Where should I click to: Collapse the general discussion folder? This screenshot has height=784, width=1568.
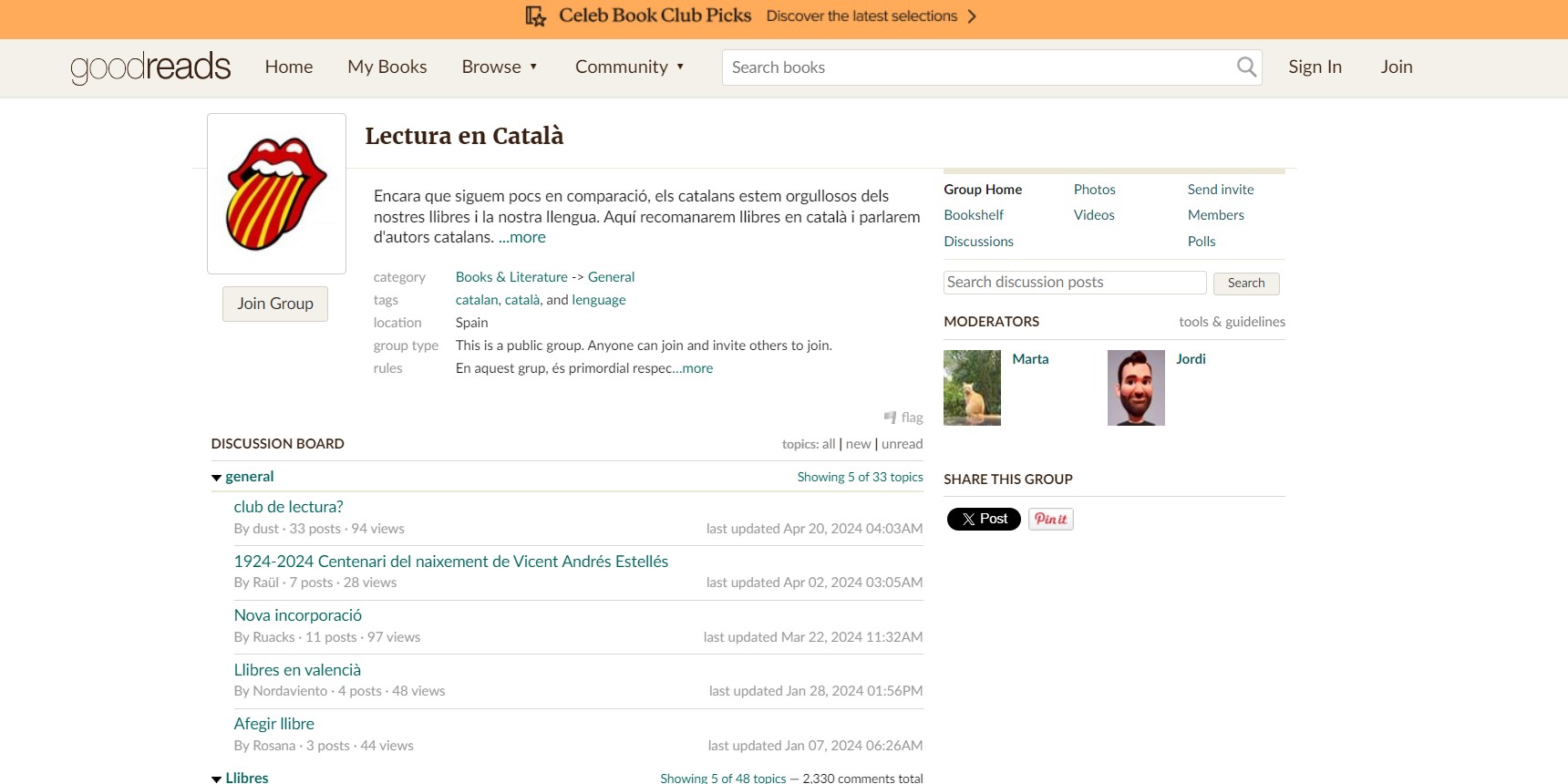point(217,478)
